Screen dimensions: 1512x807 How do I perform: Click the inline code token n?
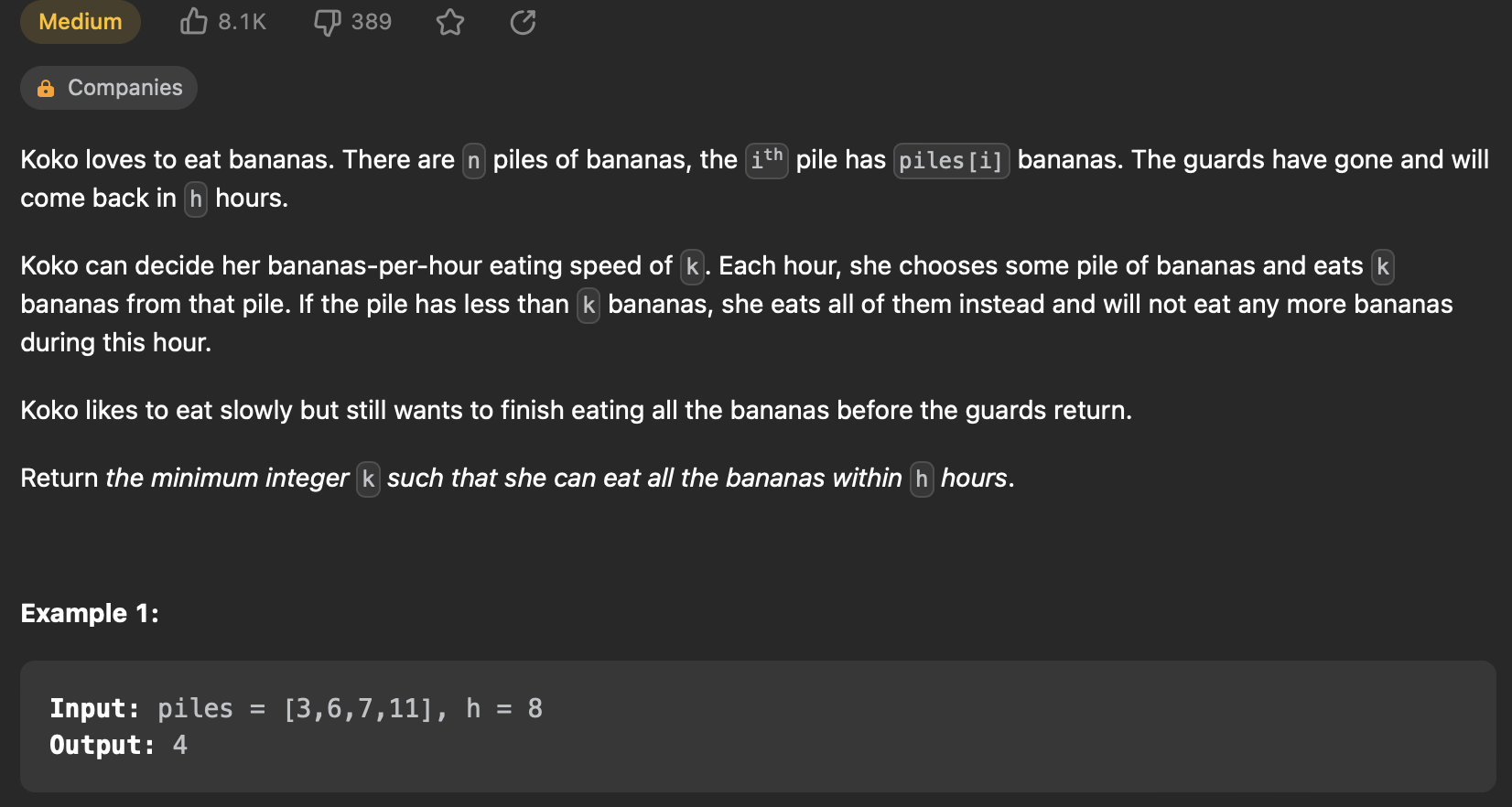coord(473,160)
